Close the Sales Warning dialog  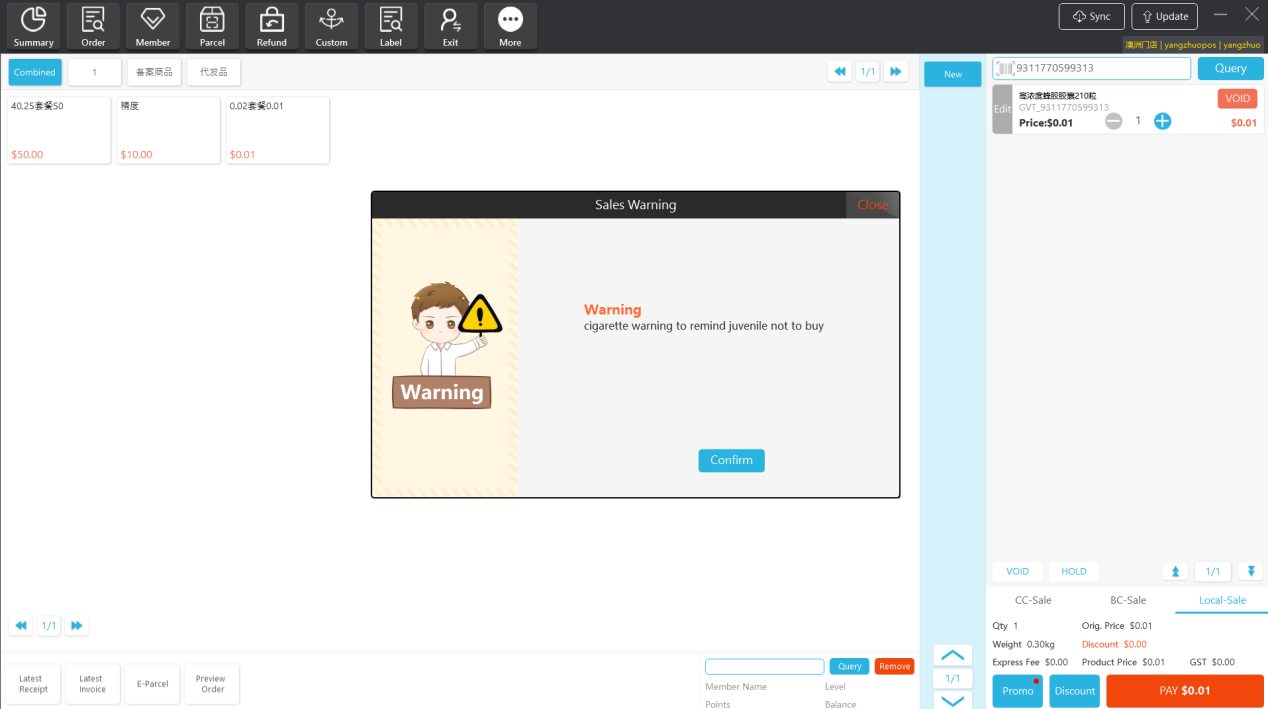coord(872,205)
